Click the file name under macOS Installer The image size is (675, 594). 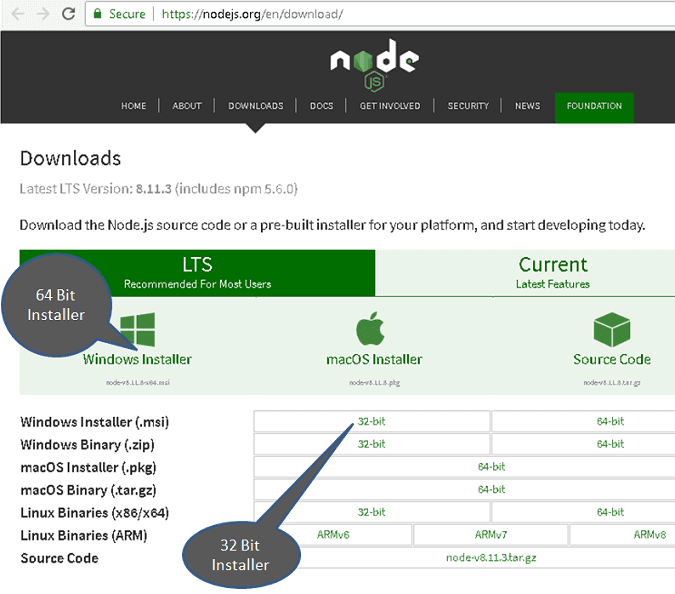click(x=374, y=383)
